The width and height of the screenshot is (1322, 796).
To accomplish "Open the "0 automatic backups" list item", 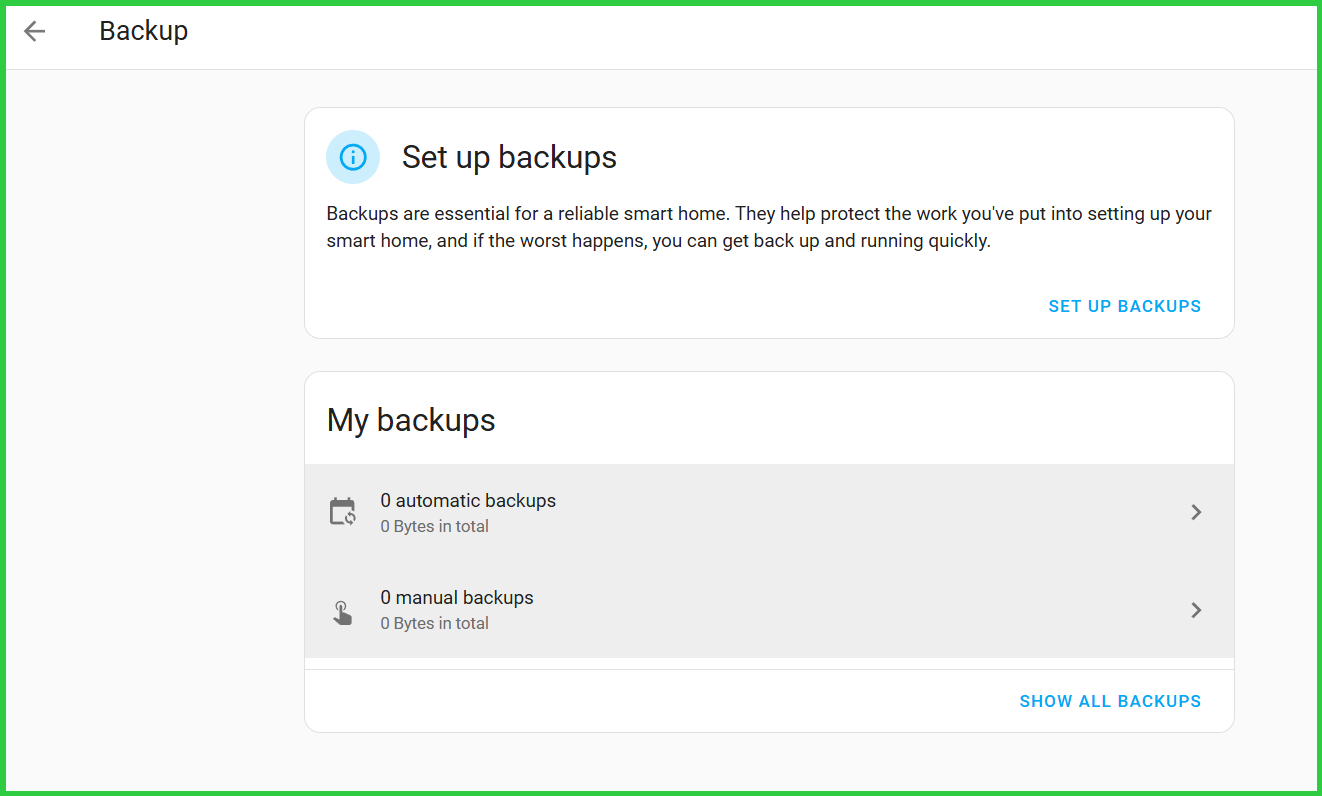I will (468, 501).
